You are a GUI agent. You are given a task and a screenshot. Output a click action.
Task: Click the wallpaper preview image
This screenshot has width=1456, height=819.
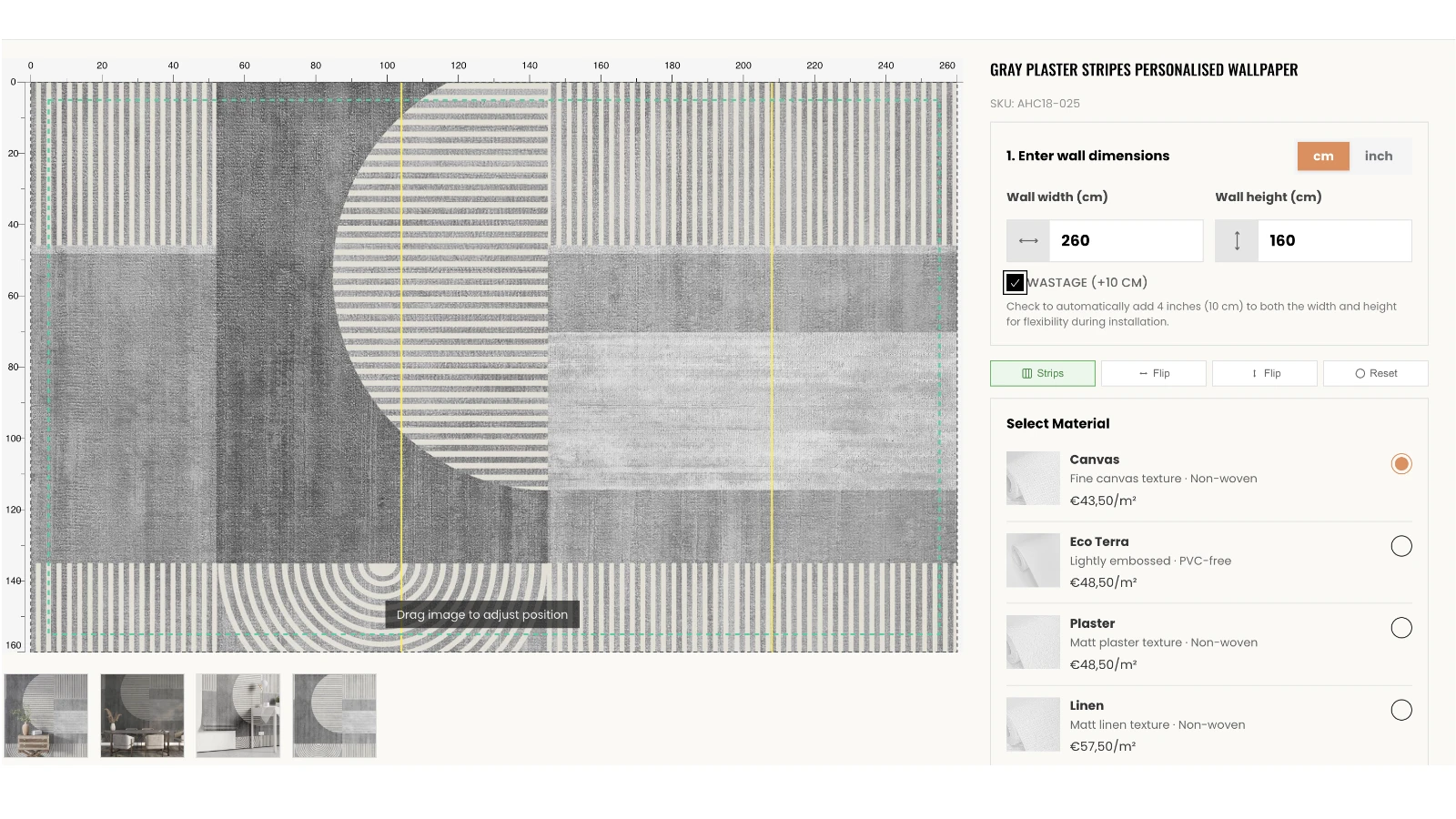[494, 367]
